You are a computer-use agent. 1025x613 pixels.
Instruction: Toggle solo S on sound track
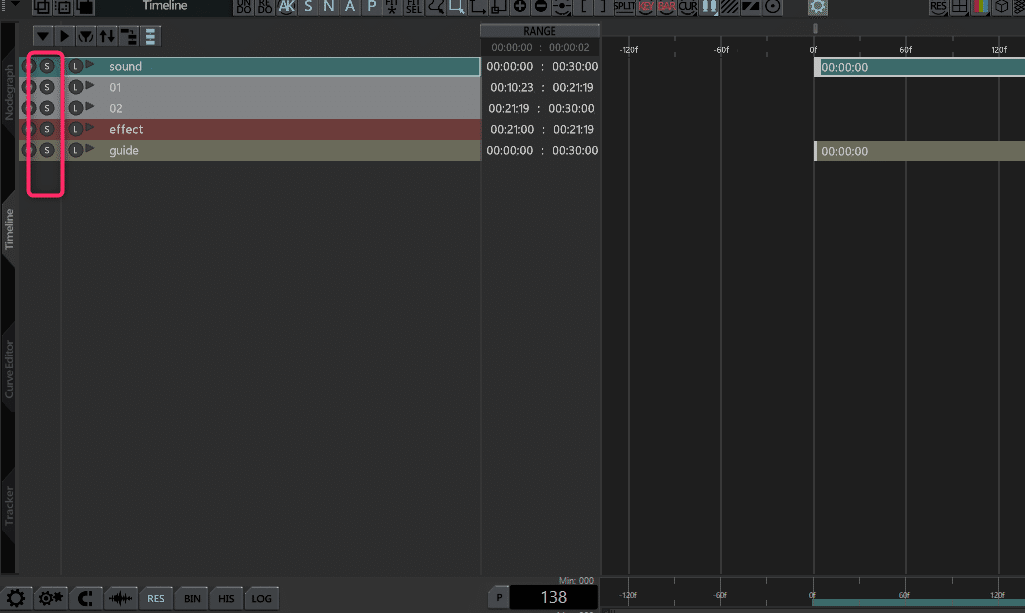coord(46,66)
